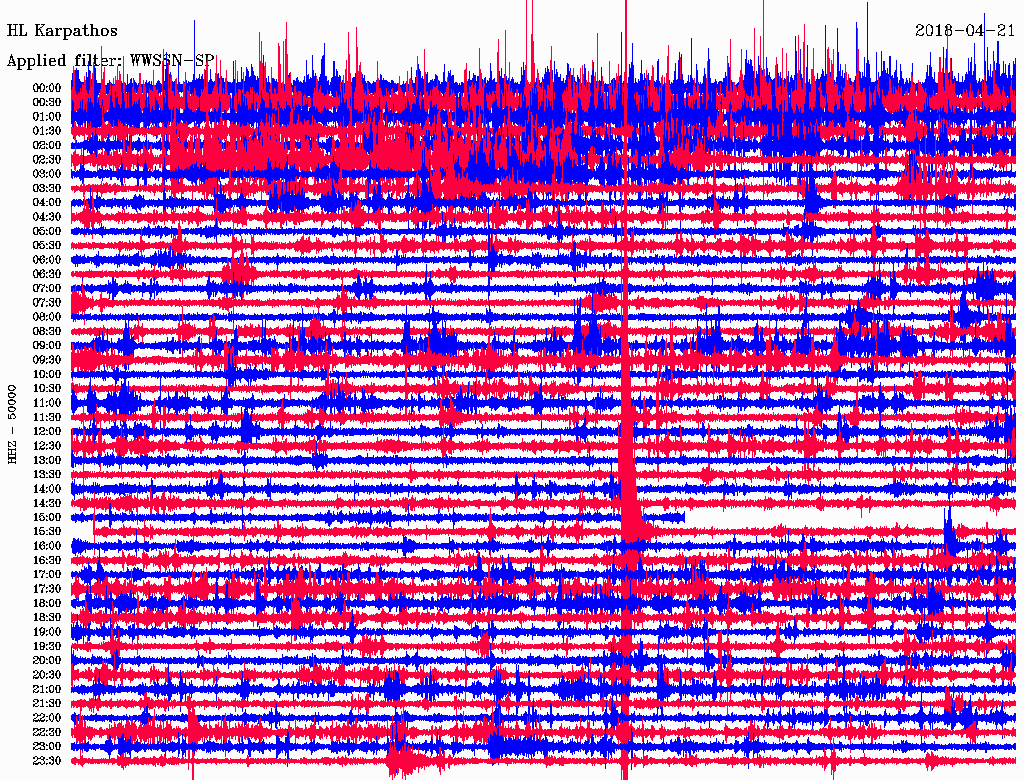
Task: Select the 07:30 time label
Action: [46, 303]
